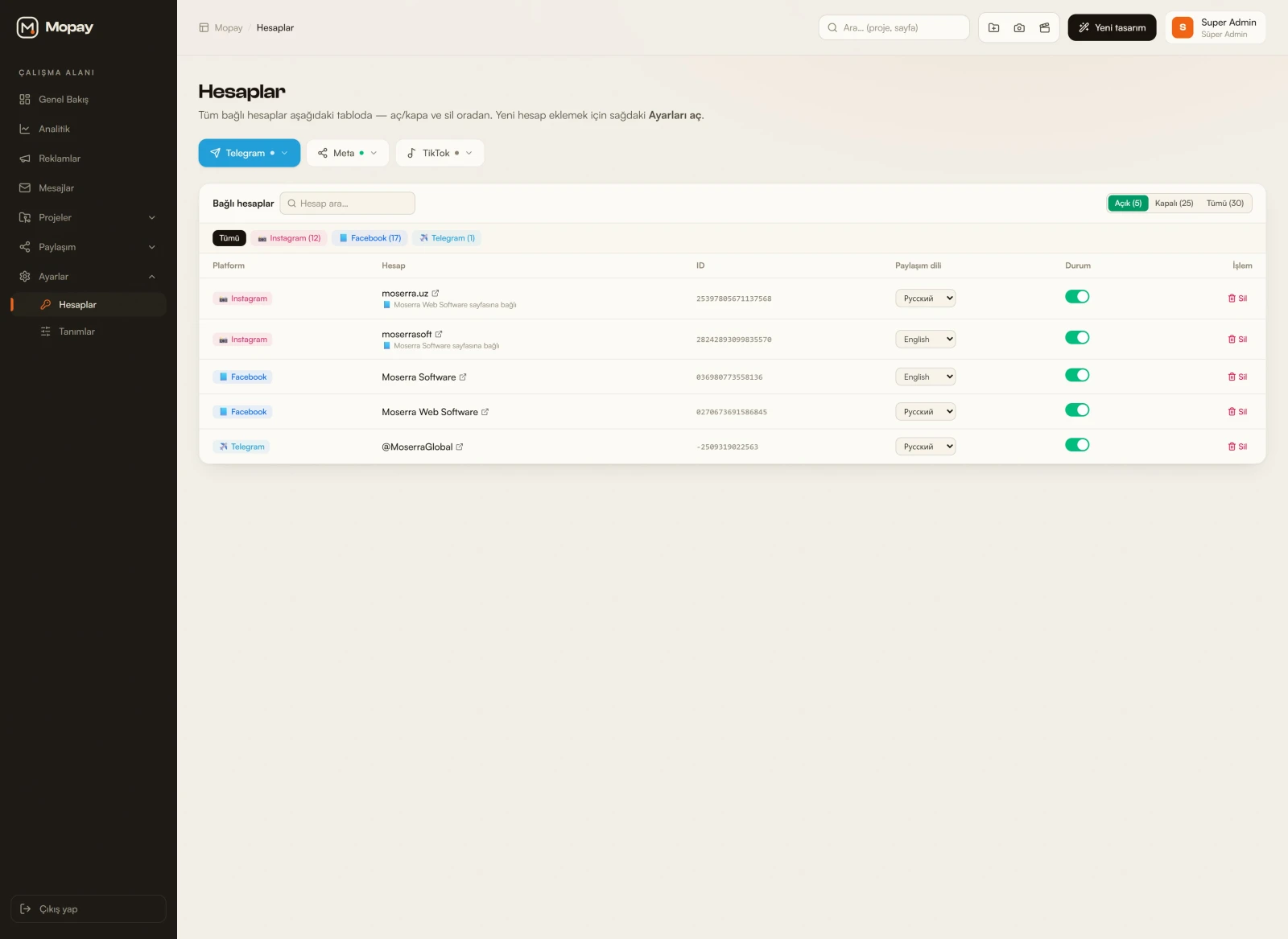Switch to Kapalı (25) tab

click(1174, 204)
